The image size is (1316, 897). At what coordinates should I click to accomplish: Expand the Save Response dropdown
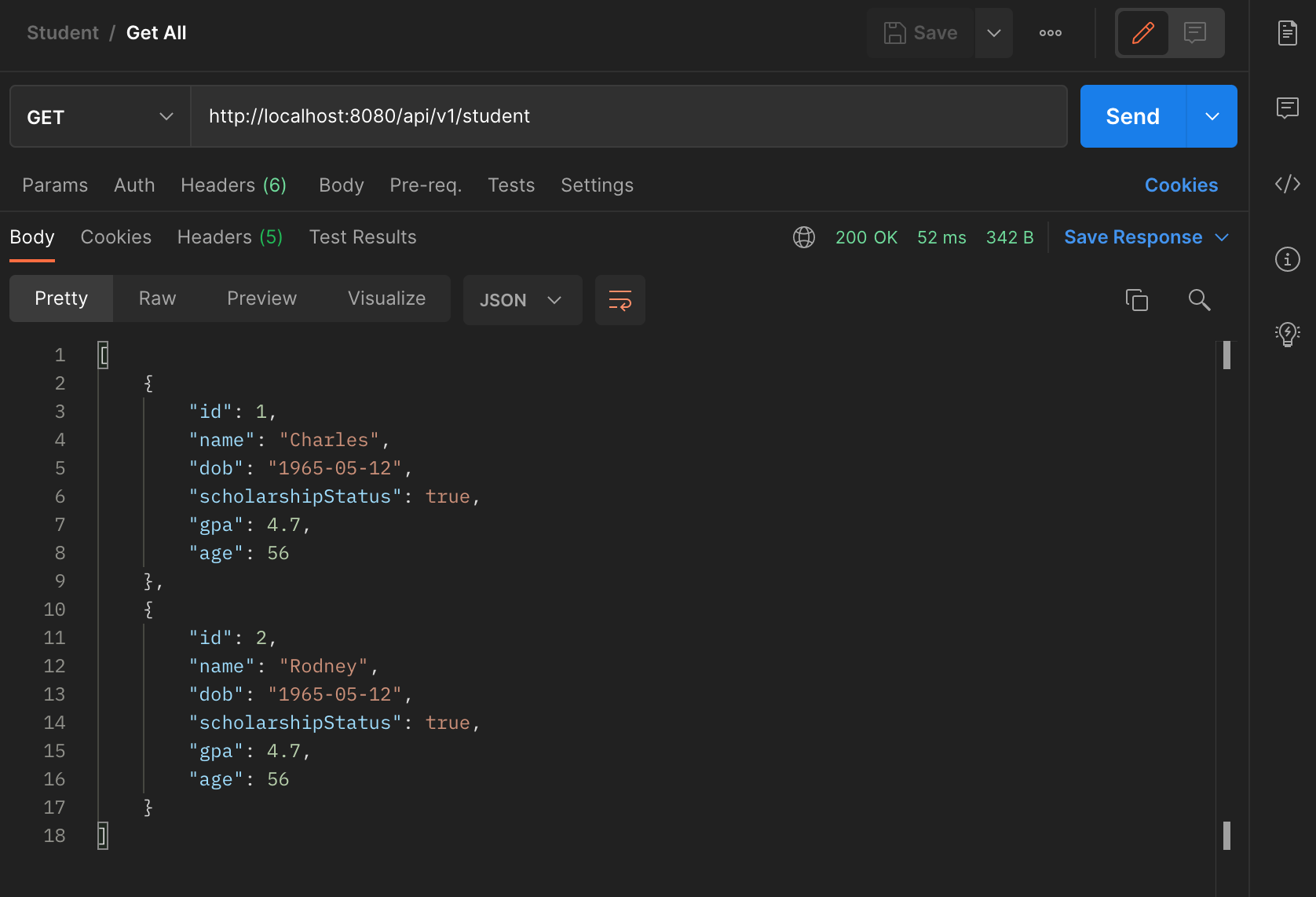tap(1223, 236)
